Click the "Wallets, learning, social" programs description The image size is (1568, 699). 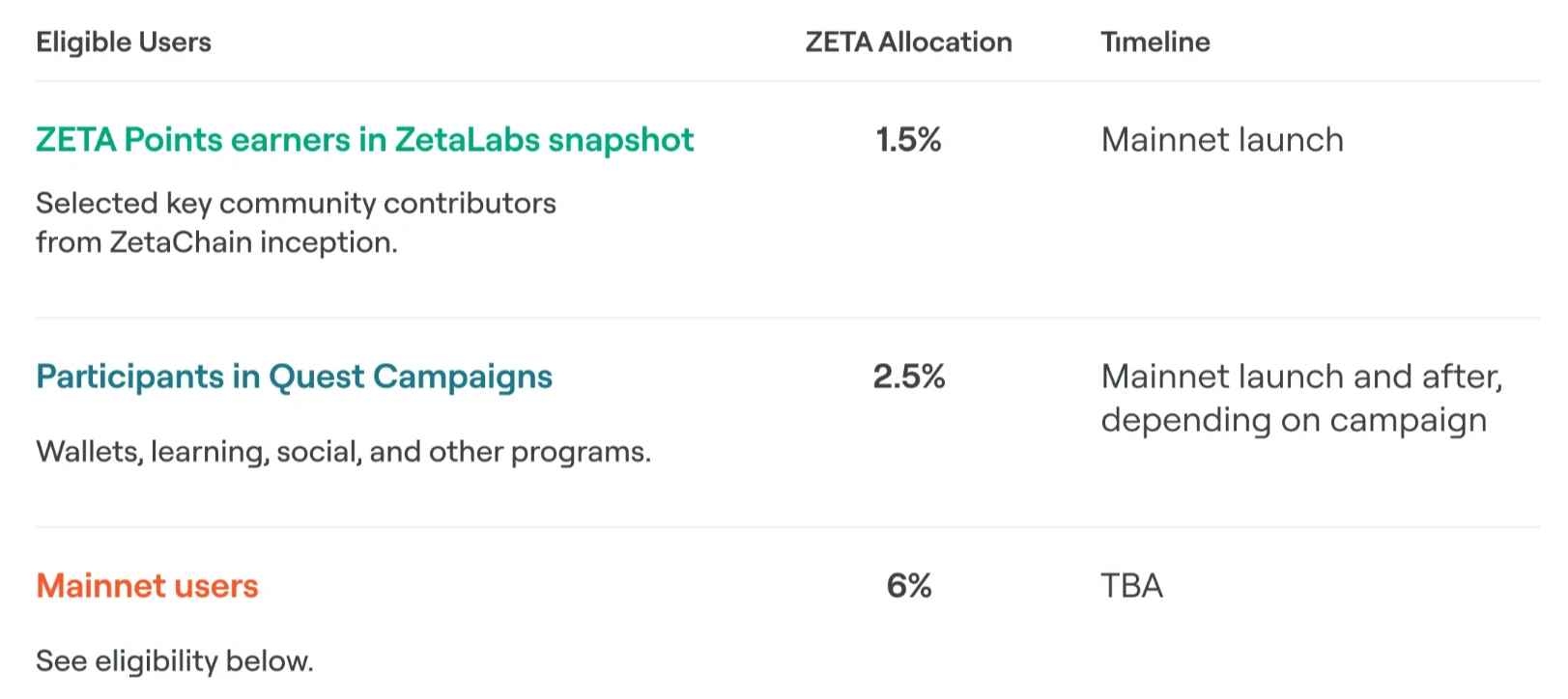343,452
